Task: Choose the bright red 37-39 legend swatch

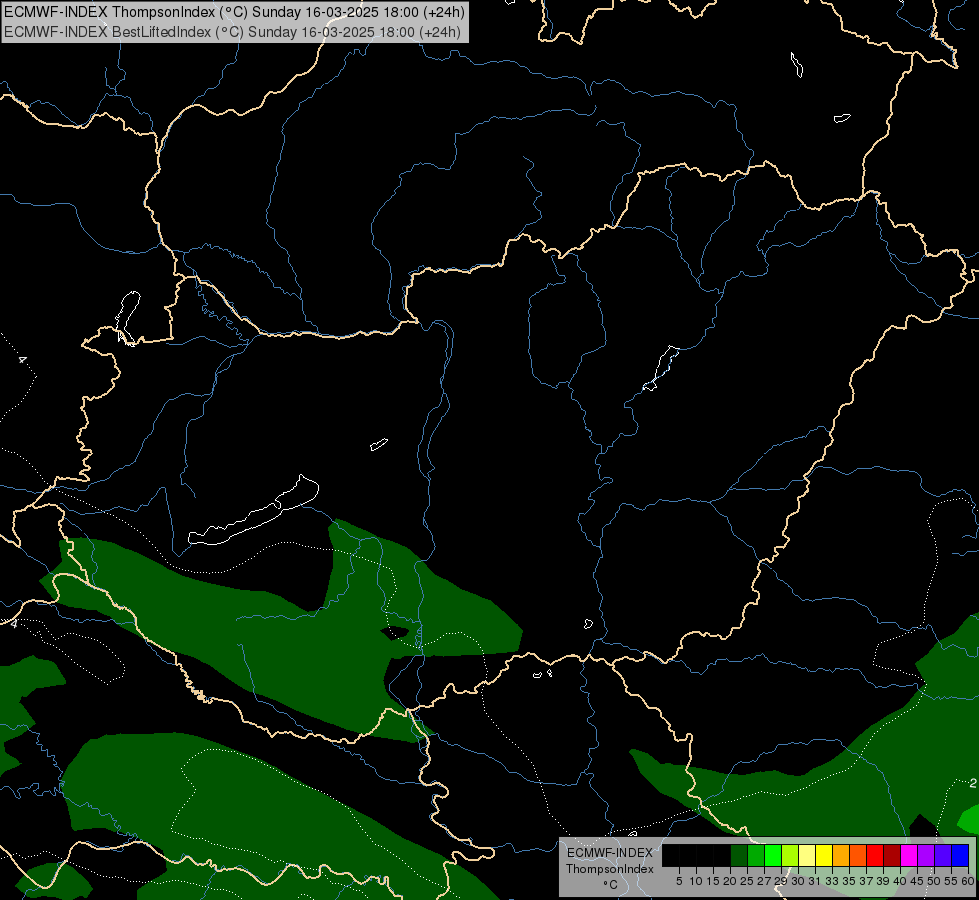Action: (875, 855)
